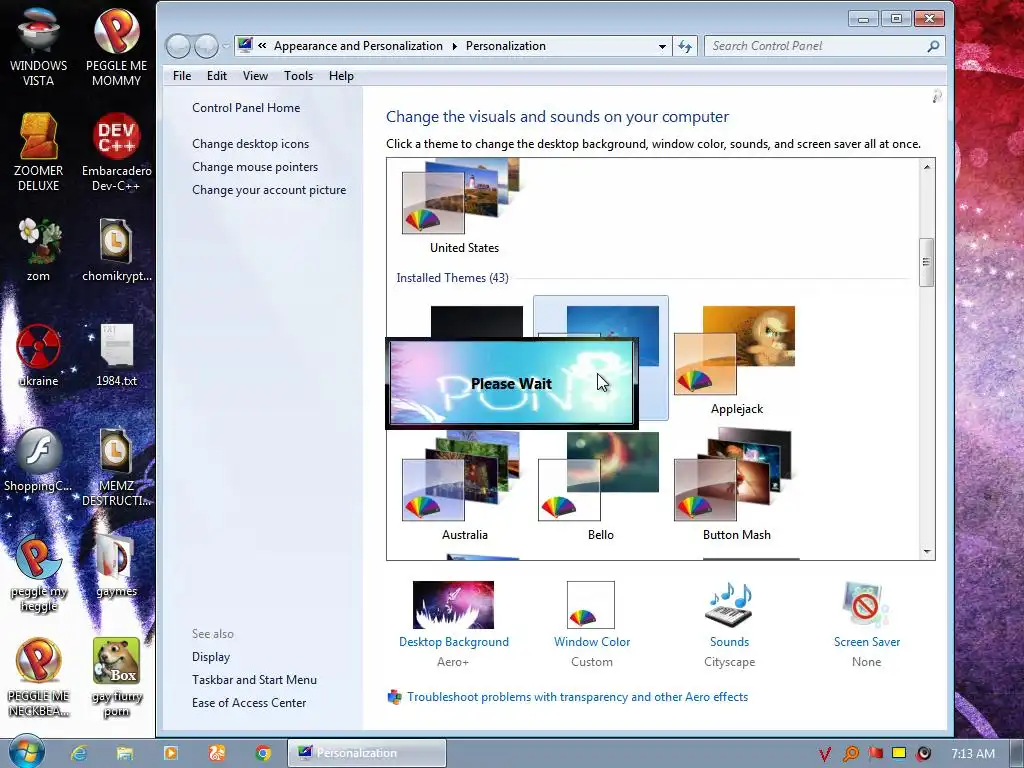Open the Edit menu
1024x768 pixels.
(217, 76)
